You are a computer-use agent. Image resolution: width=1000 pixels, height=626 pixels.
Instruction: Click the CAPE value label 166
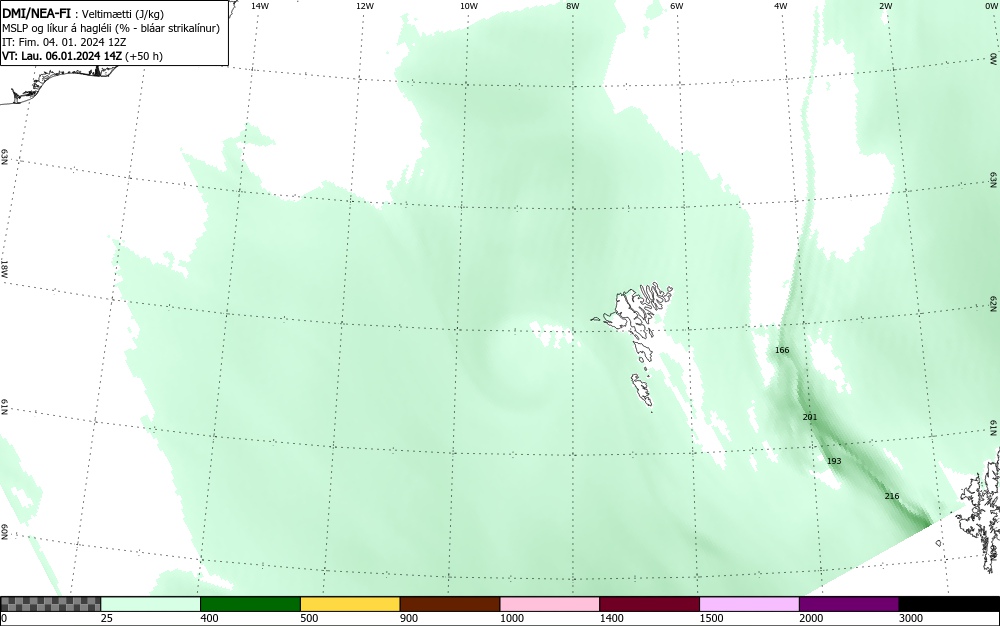tap(782, 350)
